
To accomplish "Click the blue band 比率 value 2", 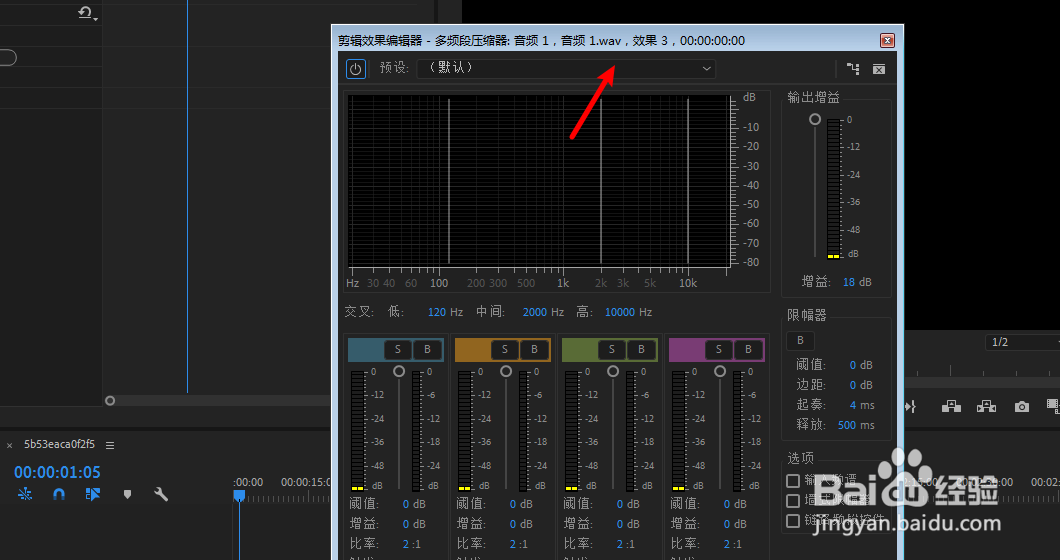I will [406, 544].
